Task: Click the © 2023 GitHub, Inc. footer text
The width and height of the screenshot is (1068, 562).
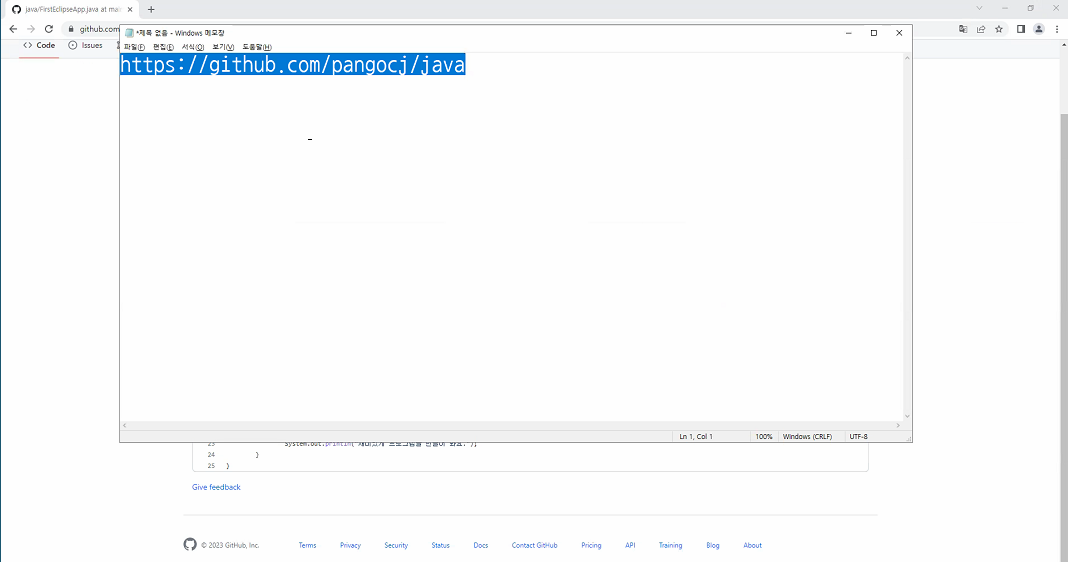Action: click(x=230, y=545)
